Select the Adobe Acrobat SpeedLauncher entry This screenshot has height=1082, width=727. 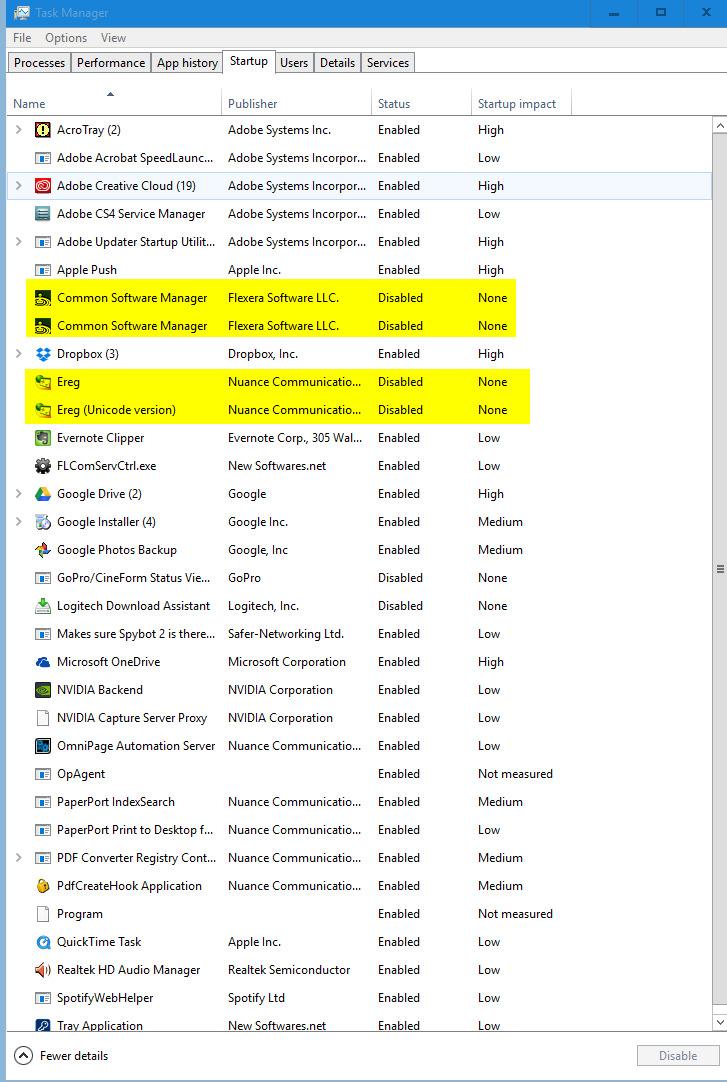[x=359, y=158]
